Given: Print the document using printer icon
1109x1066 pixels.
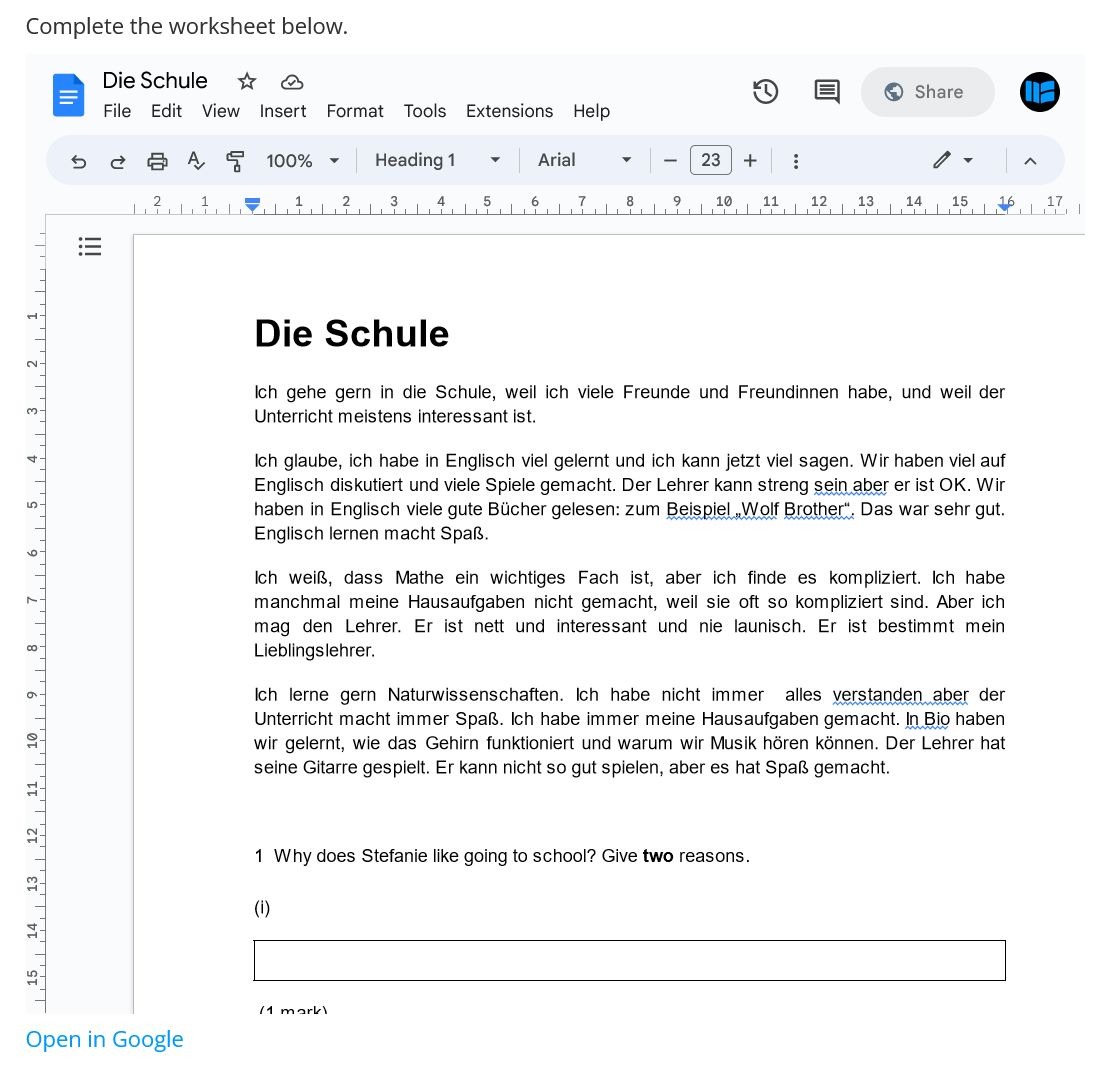Looking at the screenshot, I should click(157, 161).
